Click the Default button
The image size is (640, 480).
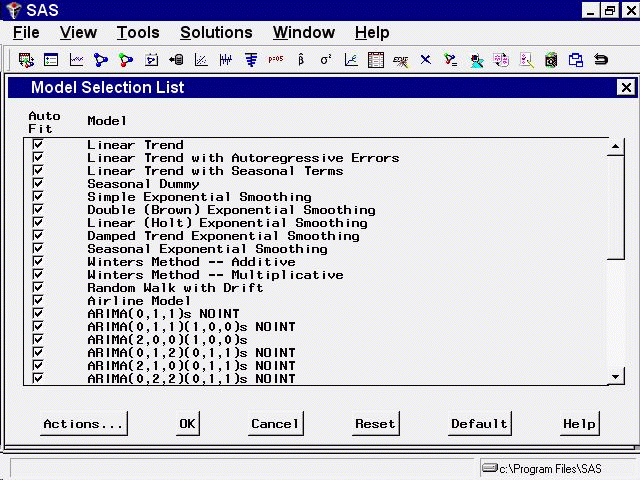(480, 424)
